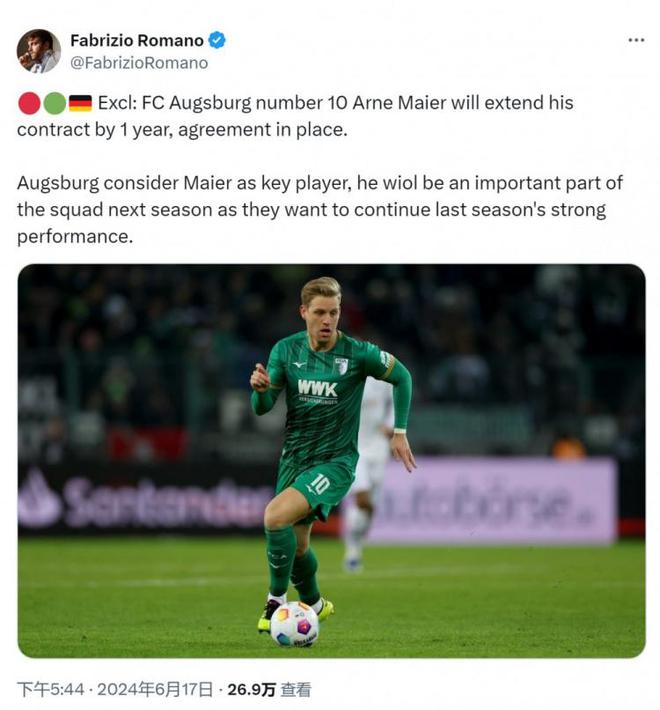Open the @FabrizioRomano handle link

139,63
